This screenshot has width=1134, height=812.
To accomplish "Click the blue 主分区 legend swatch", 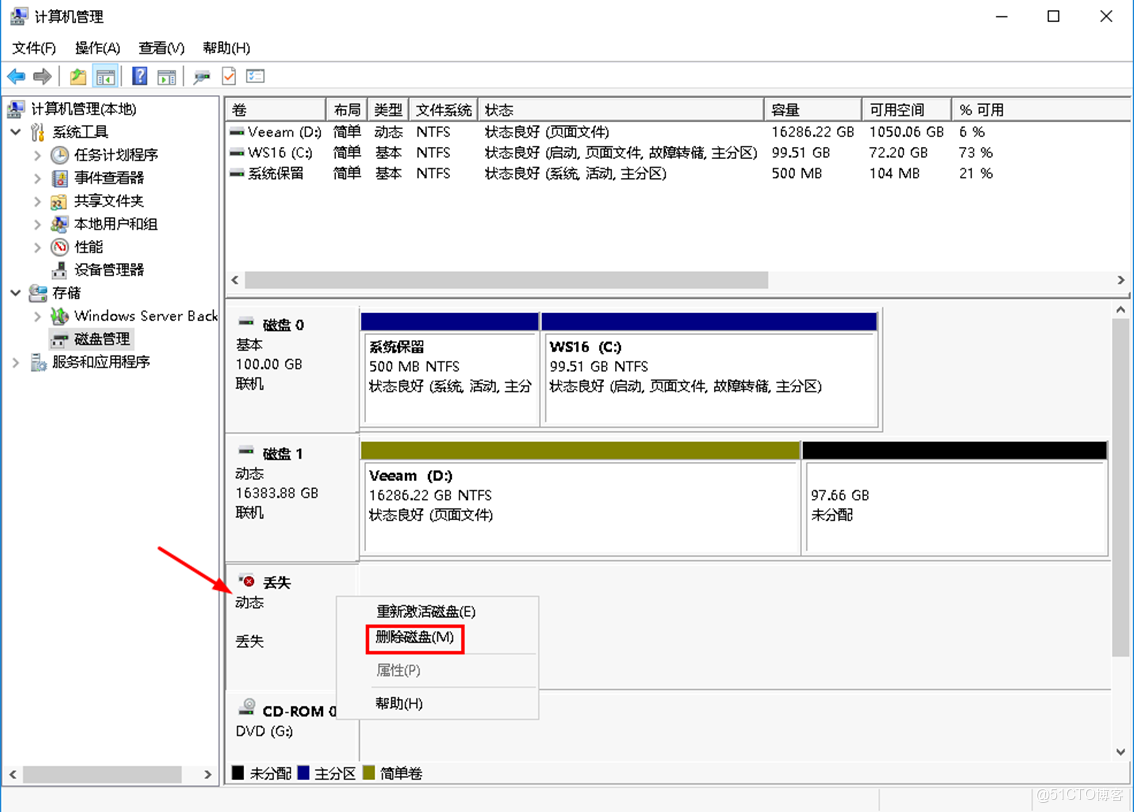I will click(x=303, y=773).
